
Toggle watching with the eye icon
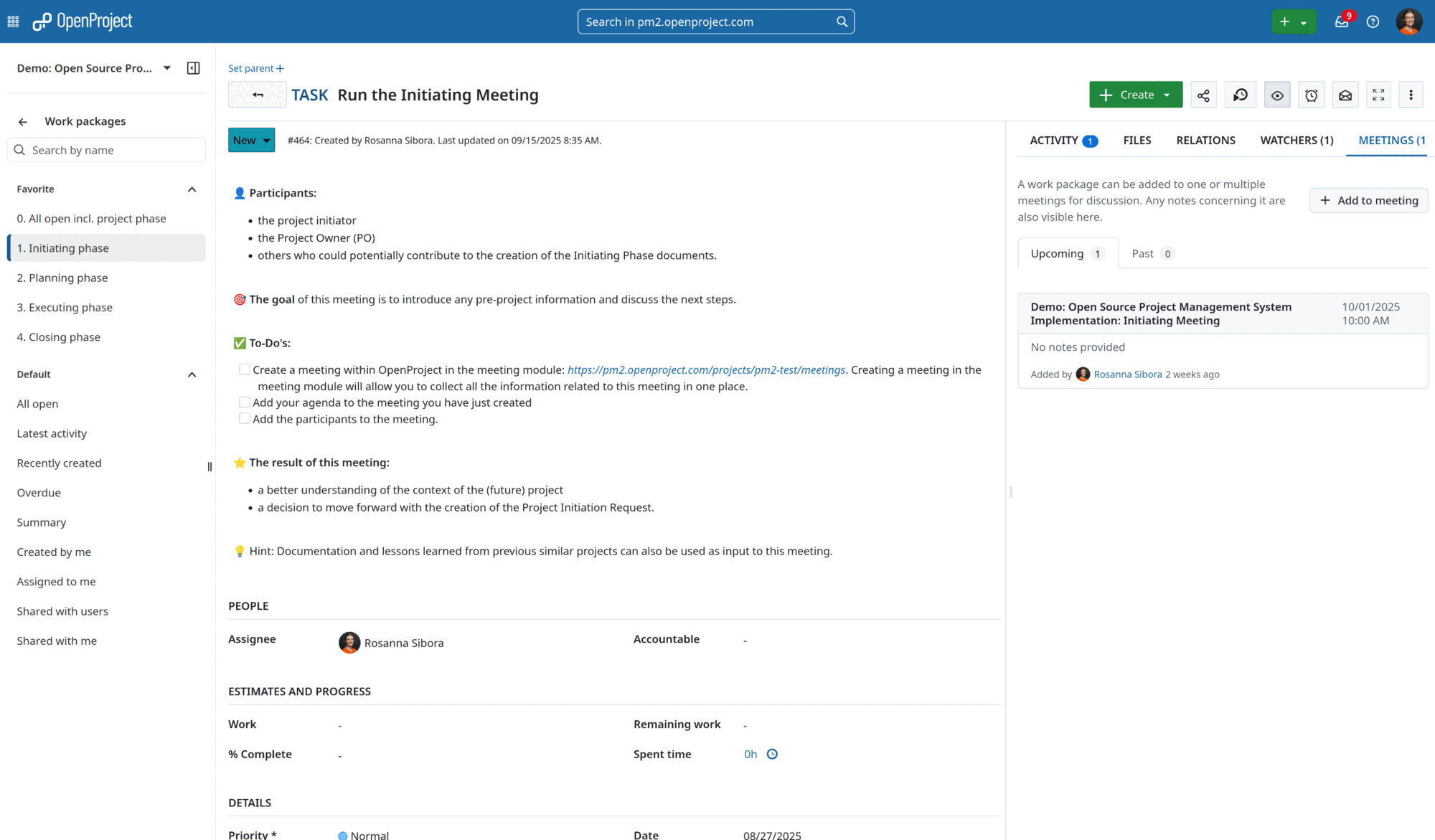click(x=1277, y=94)
